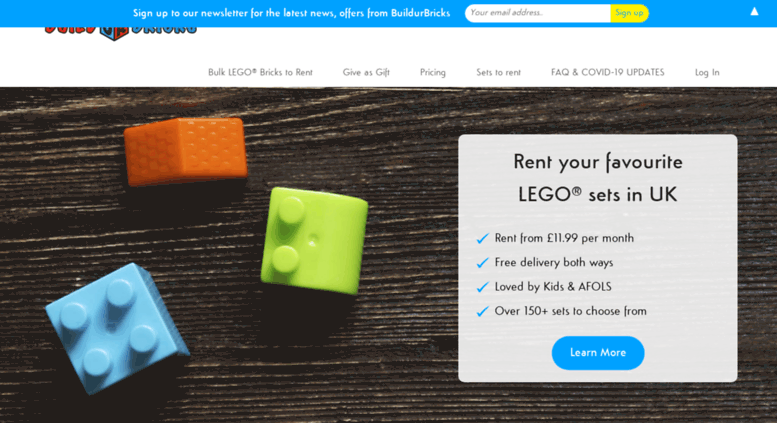Click the Rent your favourite LEGO sets heading
The height and width of the screenshot is (423, 777).
click(x=598, y=178)
